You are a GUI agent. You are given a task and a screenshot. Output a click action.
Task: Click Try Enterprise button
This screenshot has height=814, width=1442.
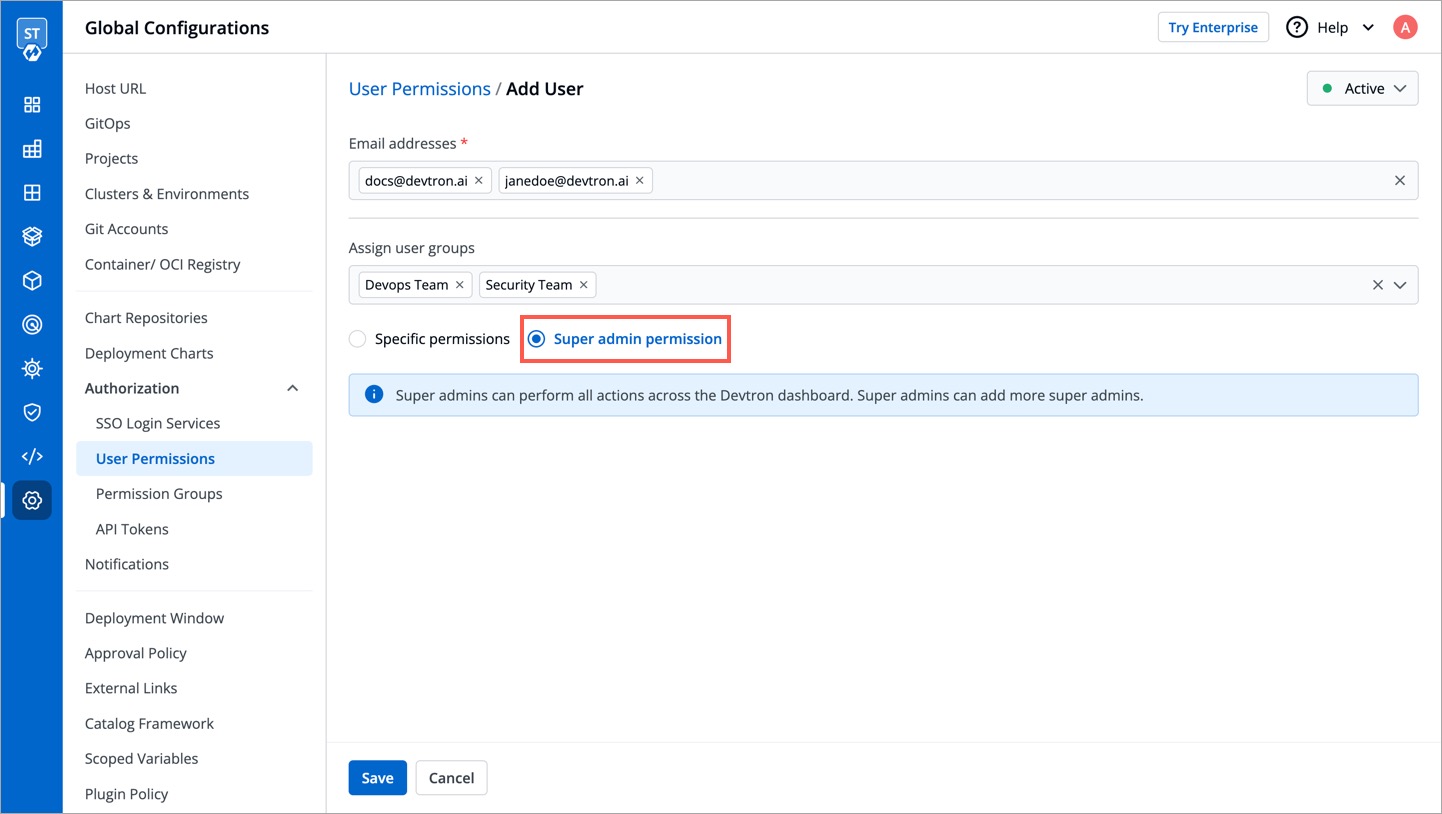1213,27
